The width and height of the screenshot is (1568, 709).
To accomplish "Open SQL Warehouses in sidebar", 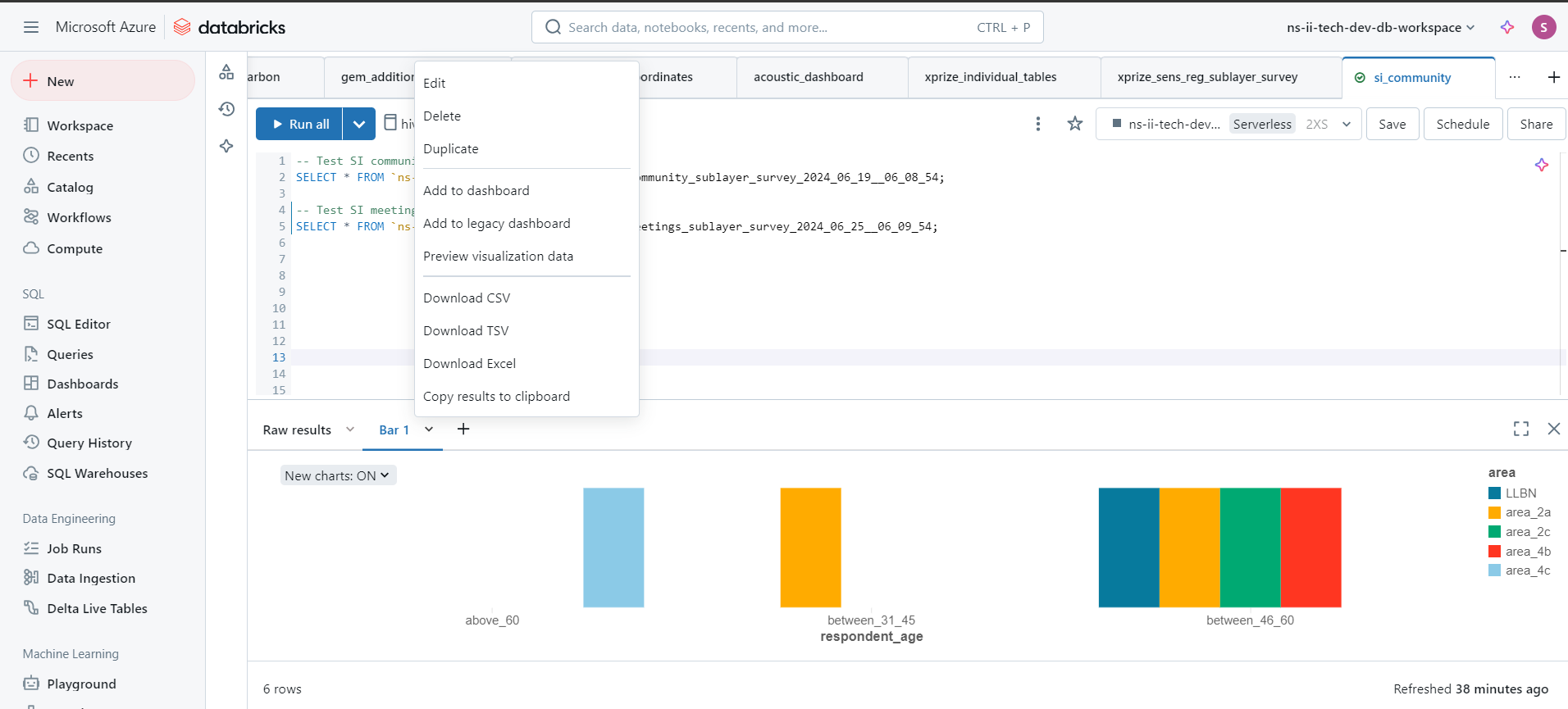I will click(x=98, y=473).
